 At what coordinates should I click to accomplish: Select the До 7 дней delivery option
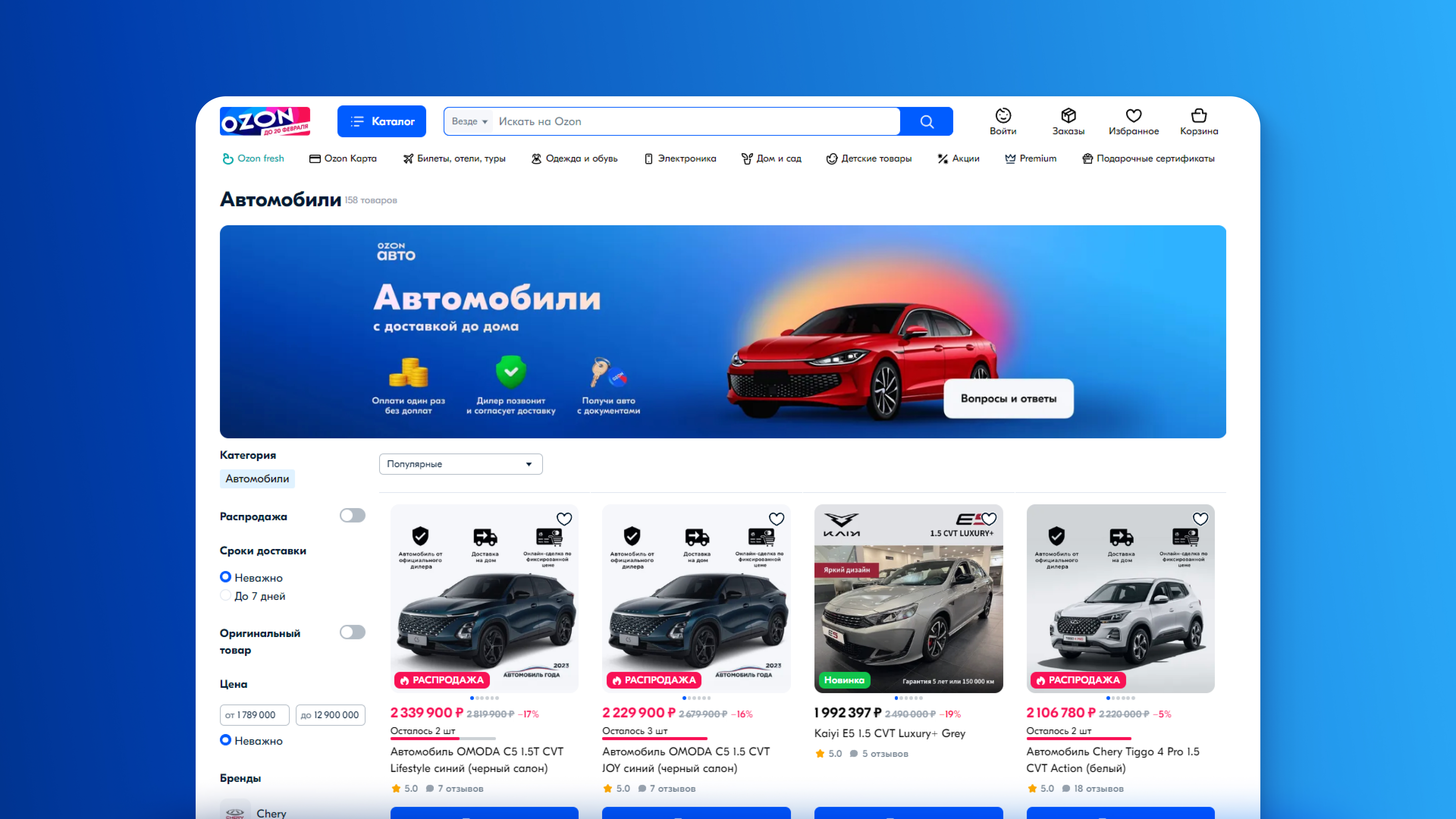(x=225, y=595)
